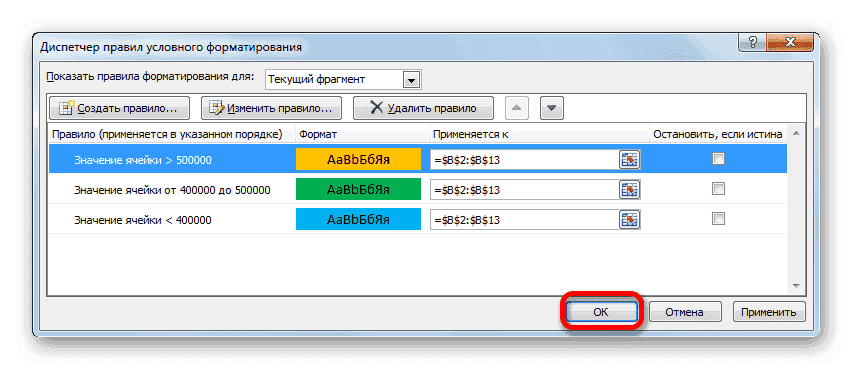This screenshot has width=853, height=370.
Task: Select the blue format preview swatch
Action: click(x=358, y=219)
